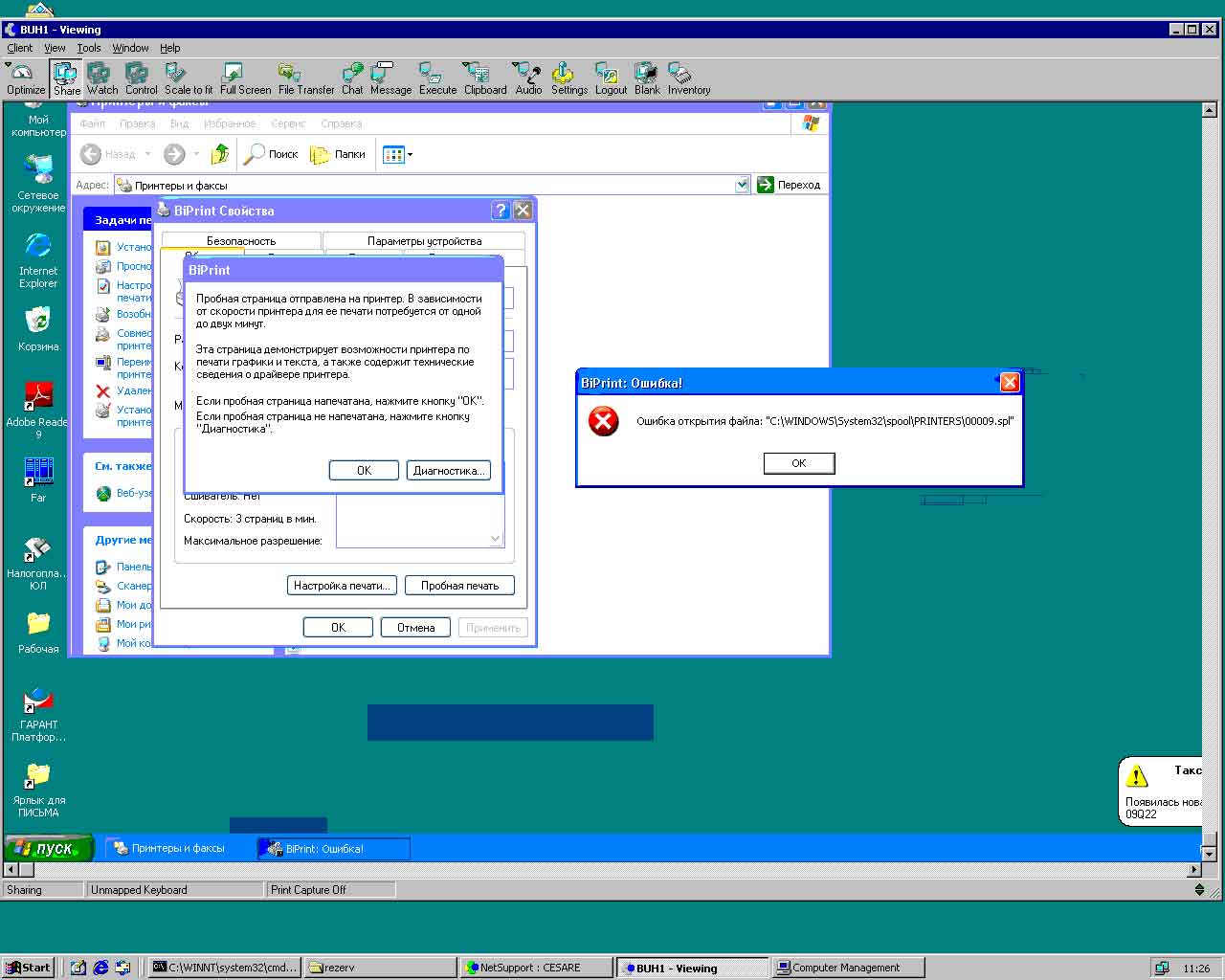The width and height of the screenshot is (1225, 980).
Task: Click Scale to fit icon
Action: [x=189, y=78]
